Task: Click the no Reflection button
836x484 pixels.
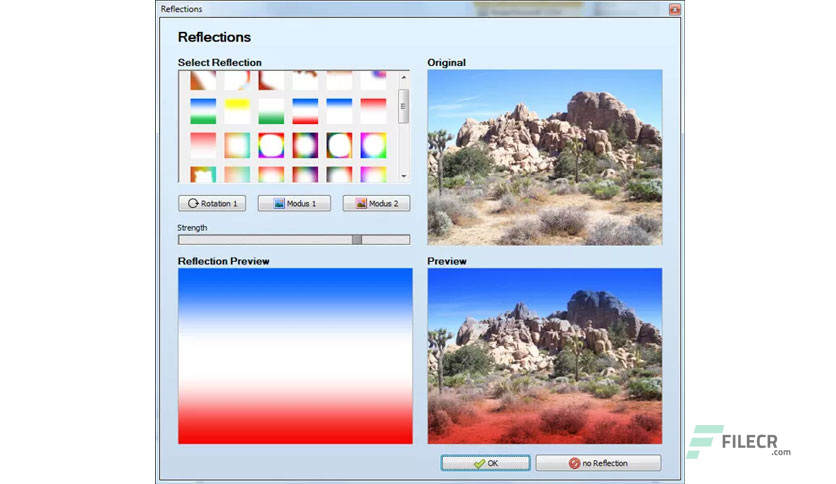Action: [598, 463]
